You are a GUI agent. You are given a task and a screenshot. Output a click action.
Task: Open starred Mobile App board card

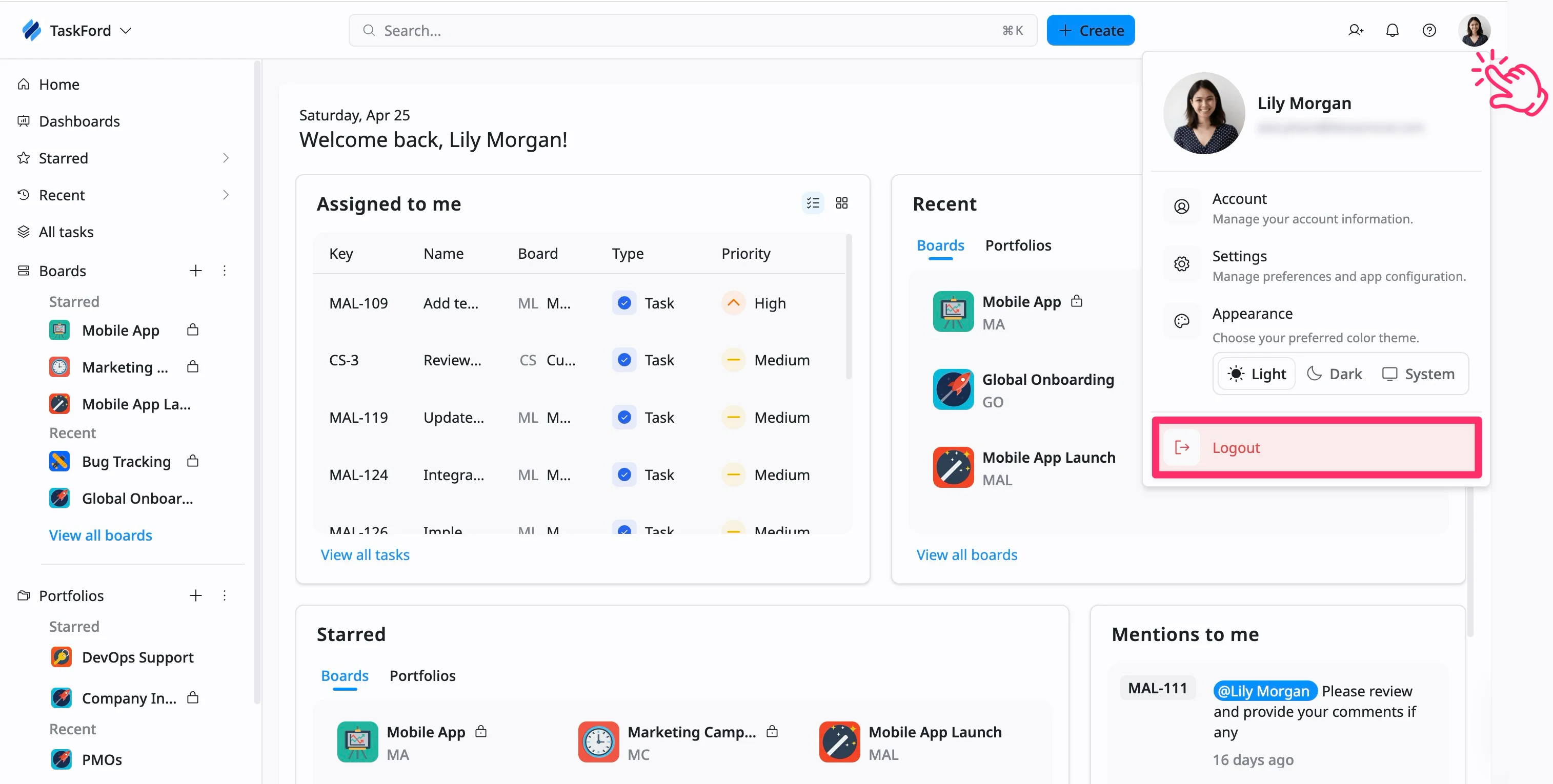412,742
